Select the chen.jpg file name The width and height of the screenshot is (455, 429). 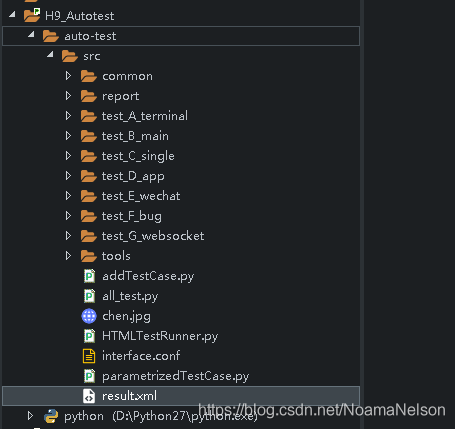click(x=126, y=316)
